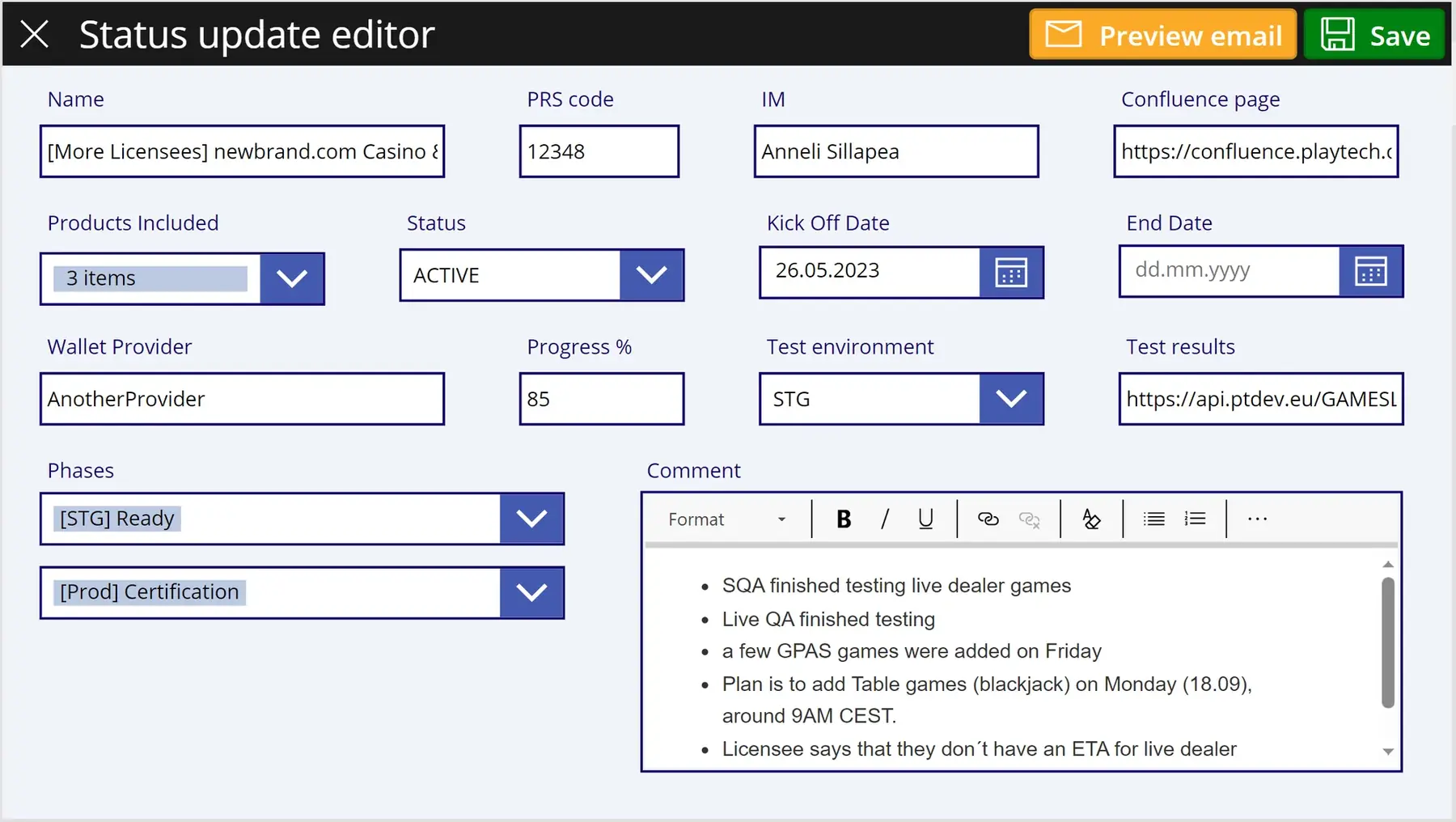This screenshot has height=822, width=1456.
Task: Expand the Test environment STG dropdown
Action: [x=1011, y=399]
